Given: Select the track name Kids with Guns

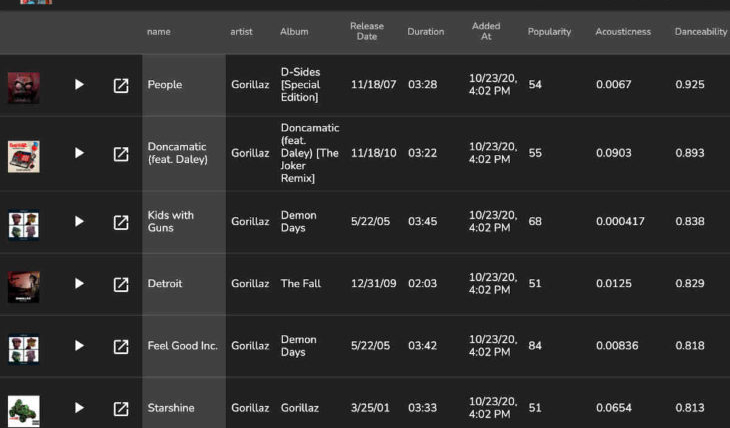Looking at the screenshot, I should pyautogui.click(x=170, y=222).
